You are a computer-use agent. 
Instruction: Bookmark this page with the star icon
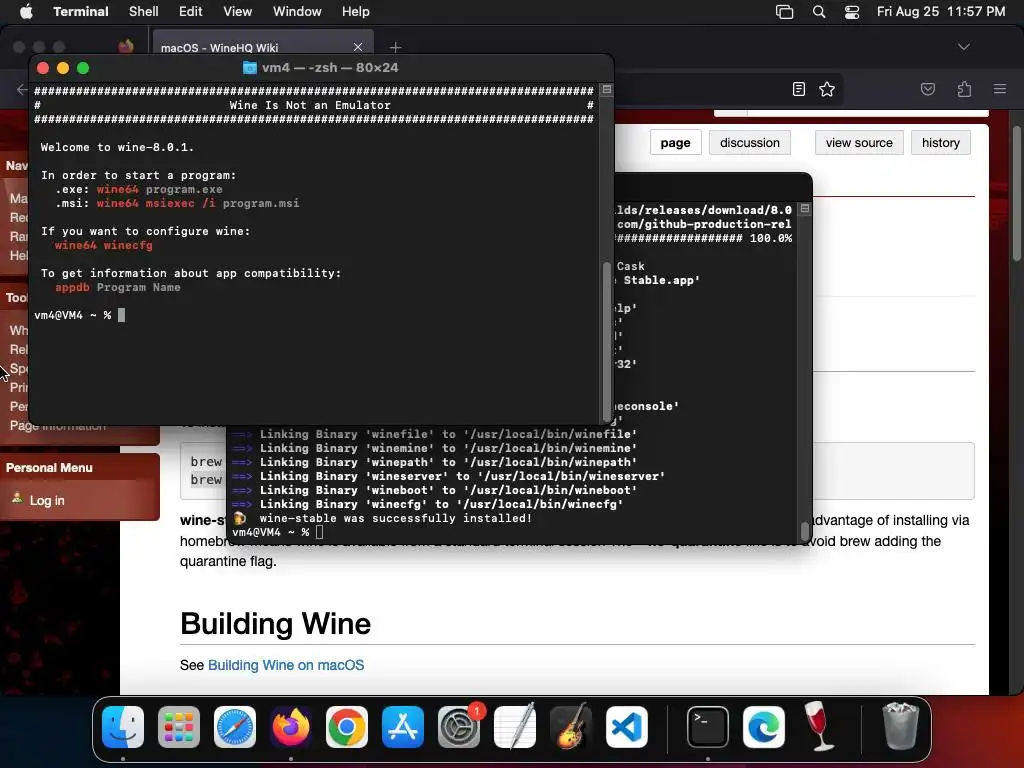point(827,89)
